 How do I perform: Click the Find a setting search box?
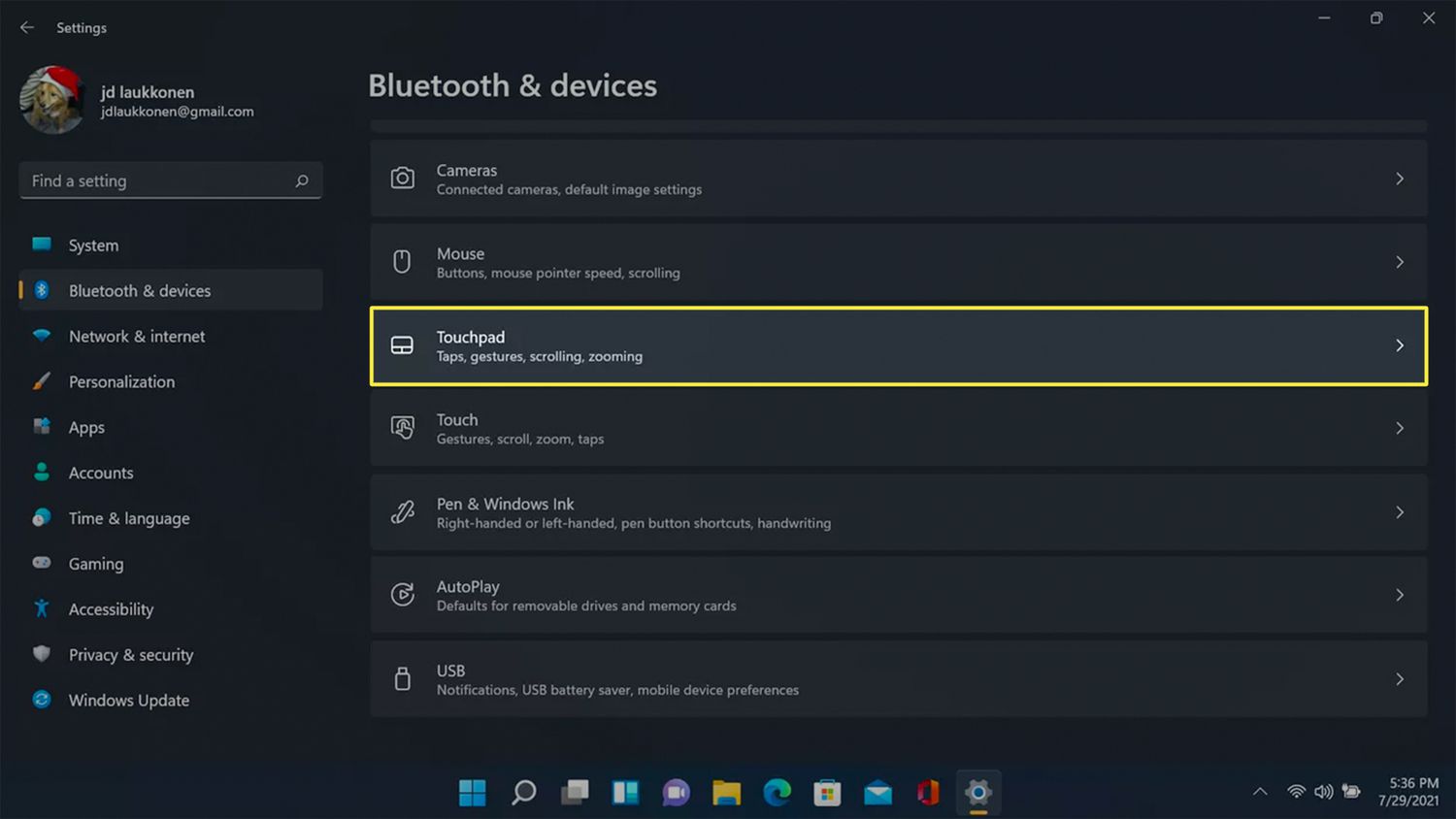point(160,181)
